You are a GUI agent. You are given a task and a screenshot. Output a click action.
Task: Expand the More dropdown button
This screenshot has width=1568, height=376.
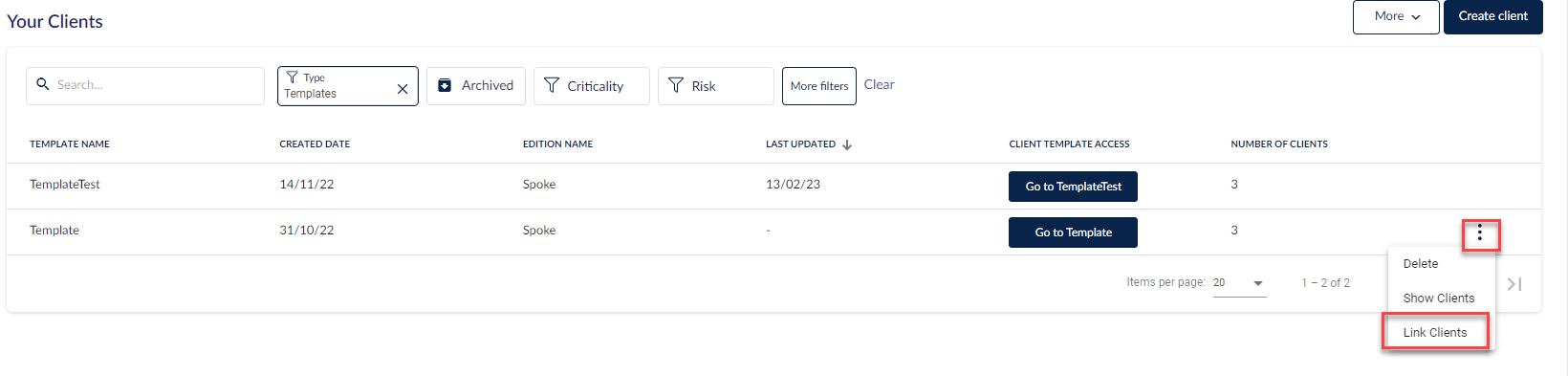point(1396,16)
